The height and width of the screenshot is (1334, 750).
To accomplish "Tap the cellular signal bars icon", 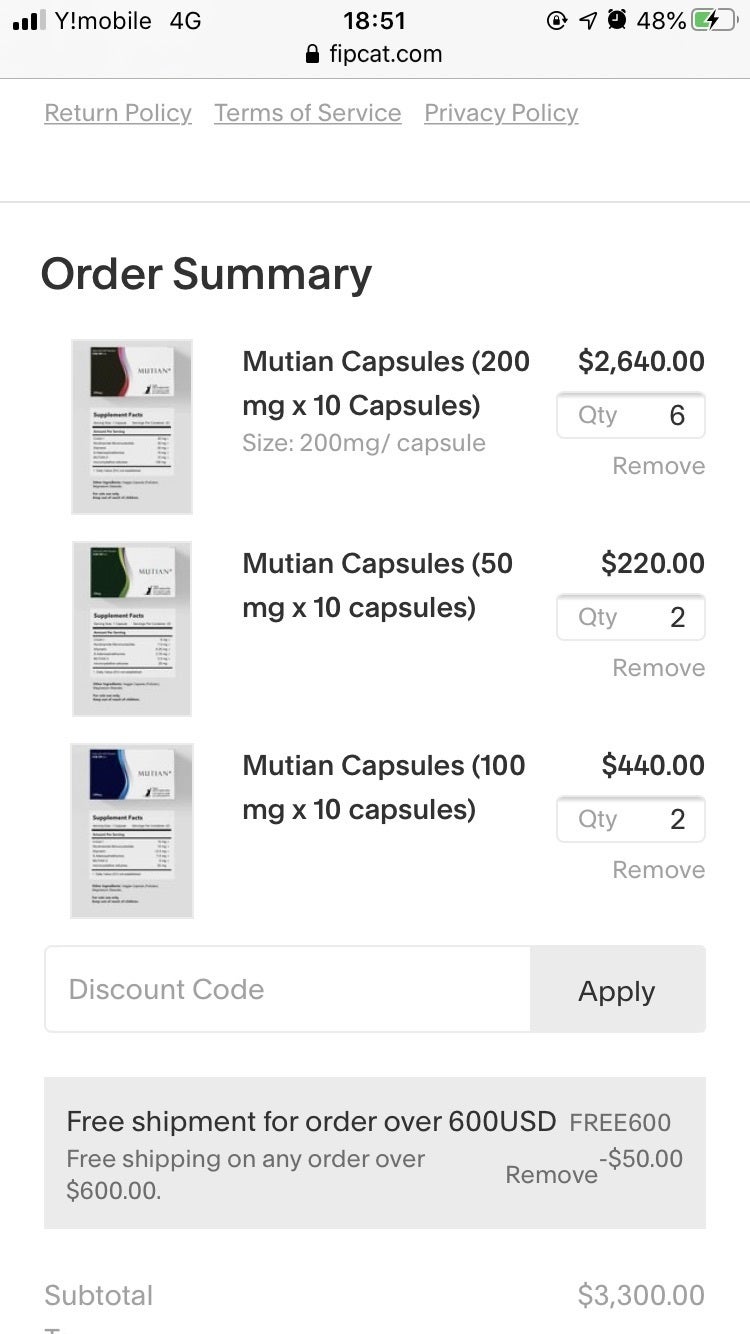I will (29, 21).
